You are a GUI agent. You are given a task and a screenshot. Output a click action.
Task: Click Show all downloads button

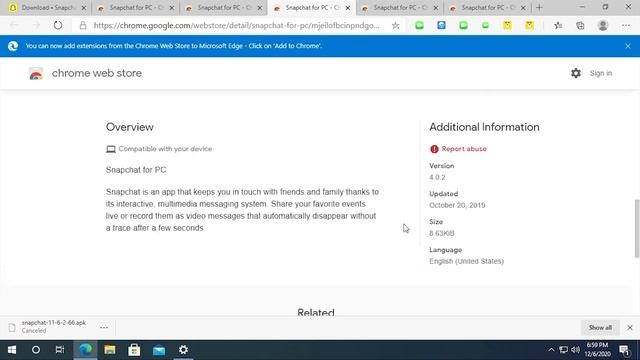pos(600,327)
